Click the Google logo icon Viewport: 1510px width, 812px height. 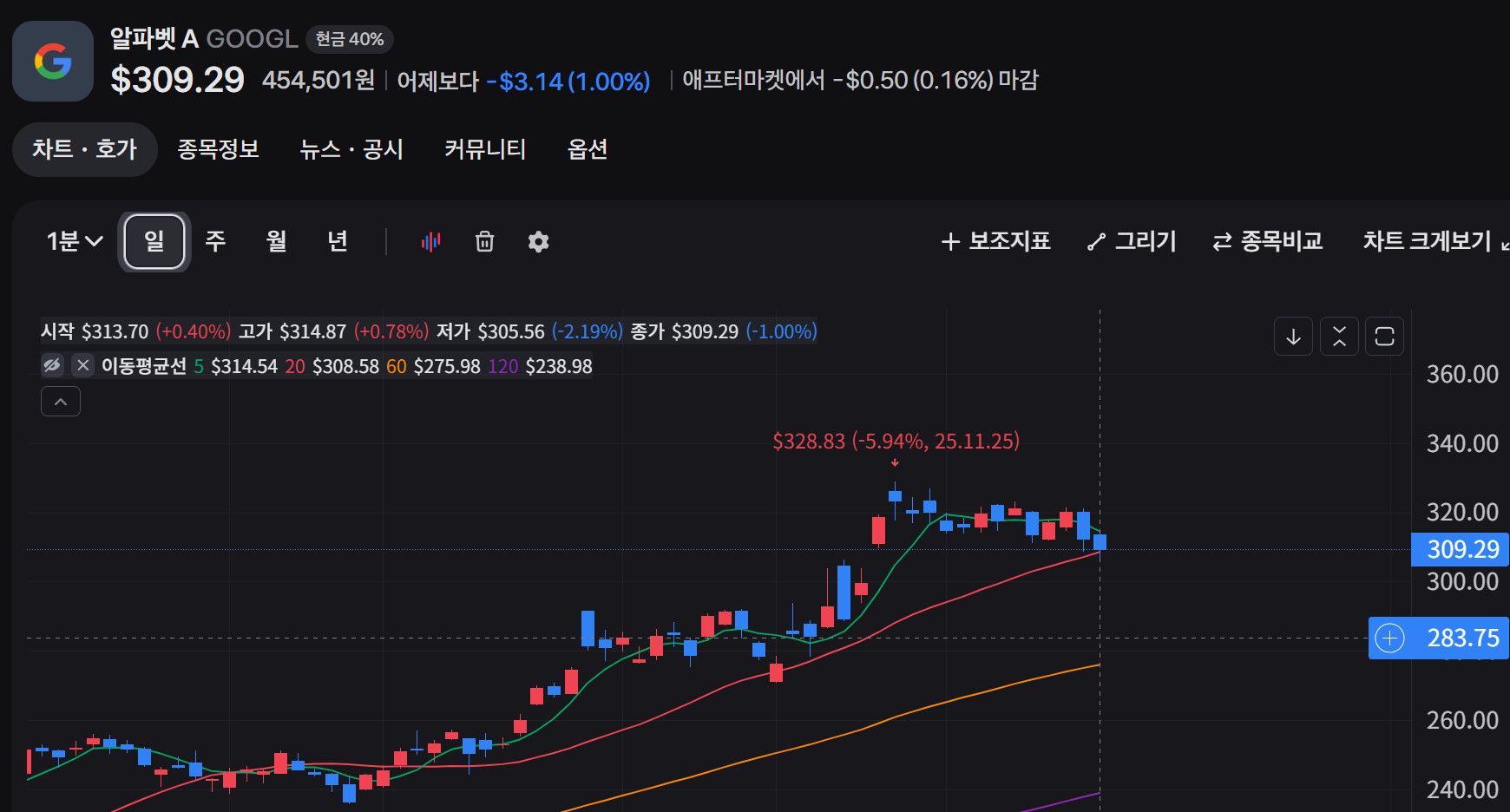(53, 62)
